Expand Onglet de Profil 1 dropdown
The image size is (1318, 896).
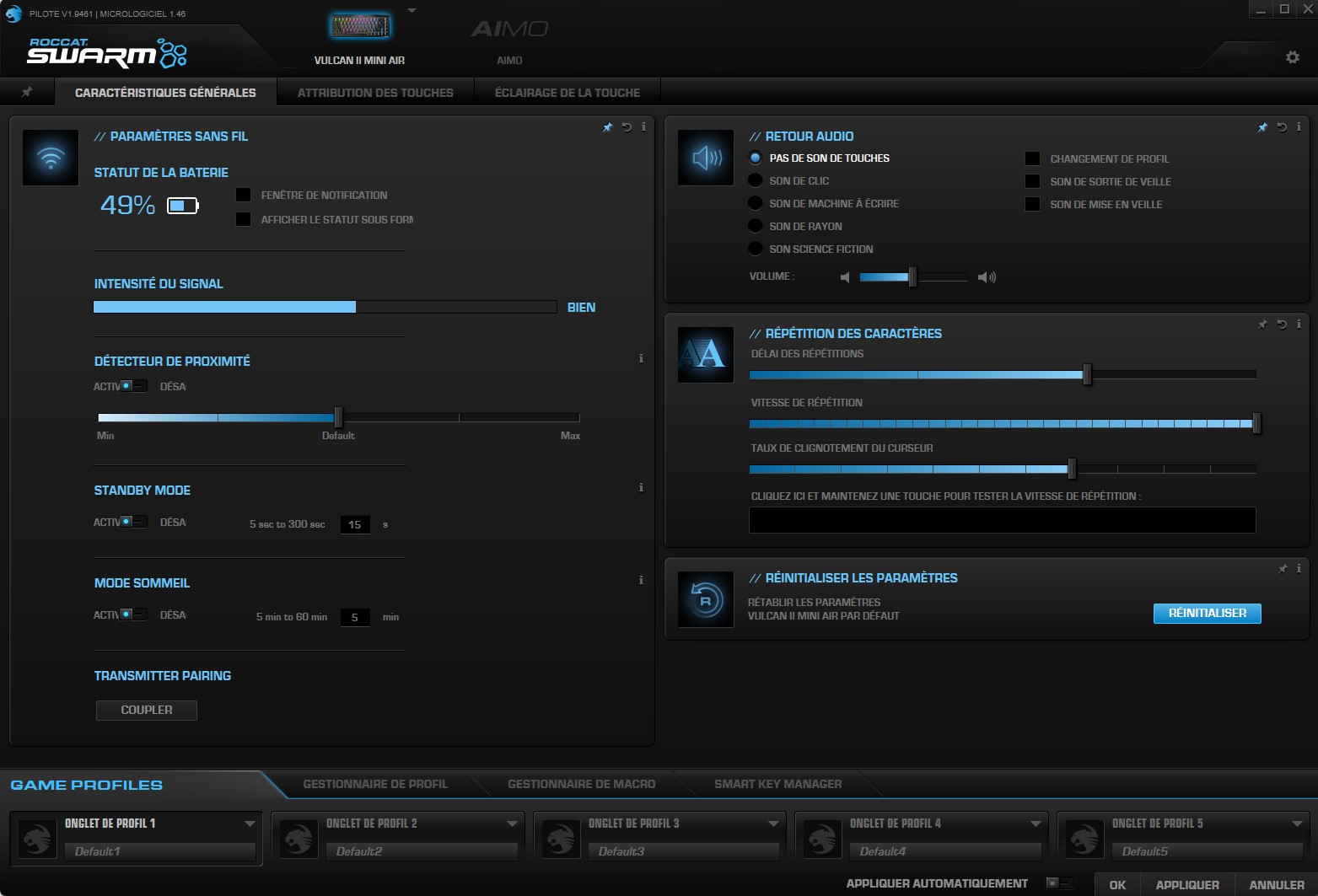(250, 824)
